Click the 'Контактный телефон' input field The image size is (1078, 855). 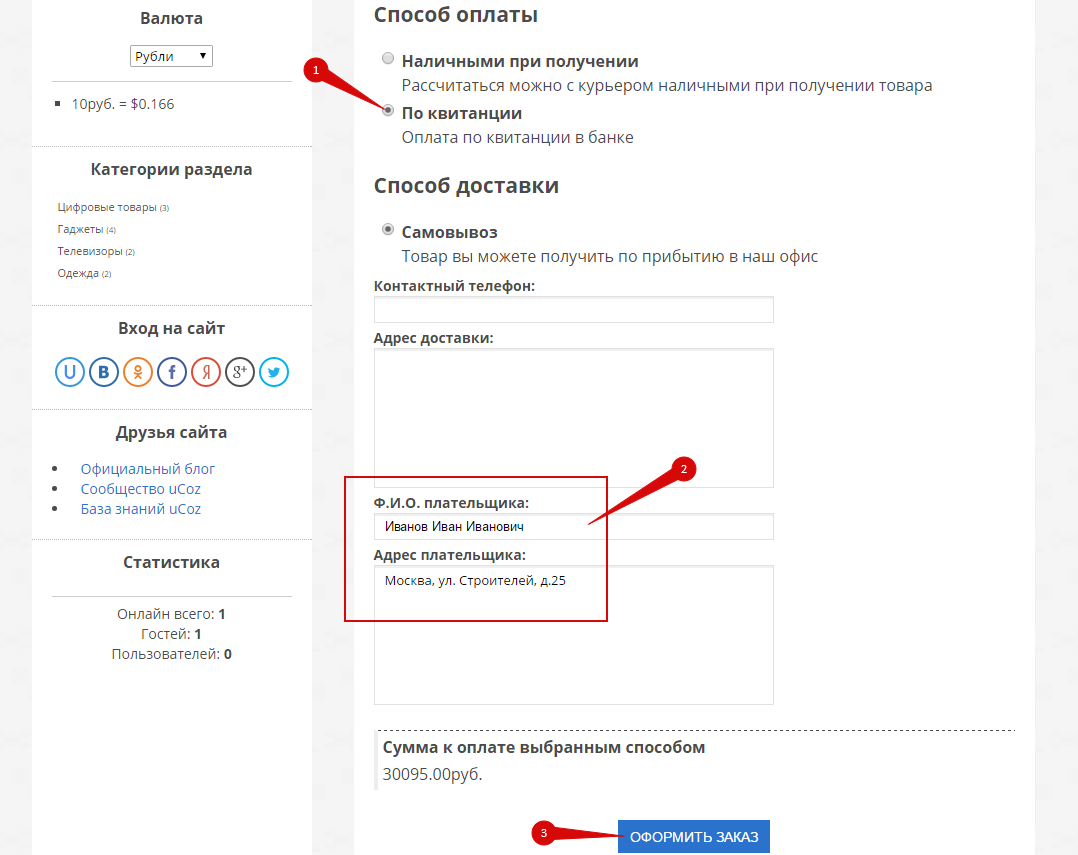(x=573, y=310)
